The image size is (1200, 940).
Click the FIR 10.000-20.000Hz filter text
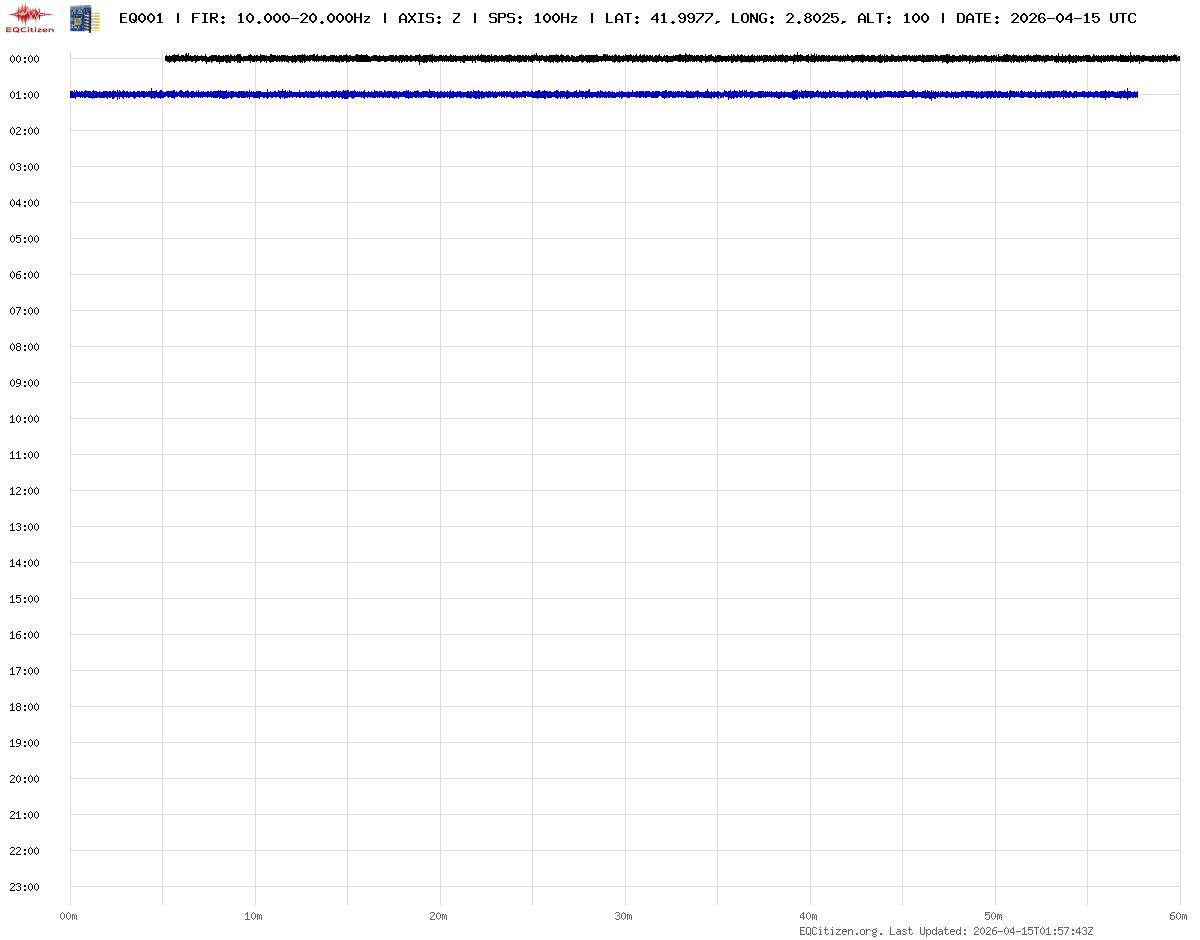coord(280,18)
